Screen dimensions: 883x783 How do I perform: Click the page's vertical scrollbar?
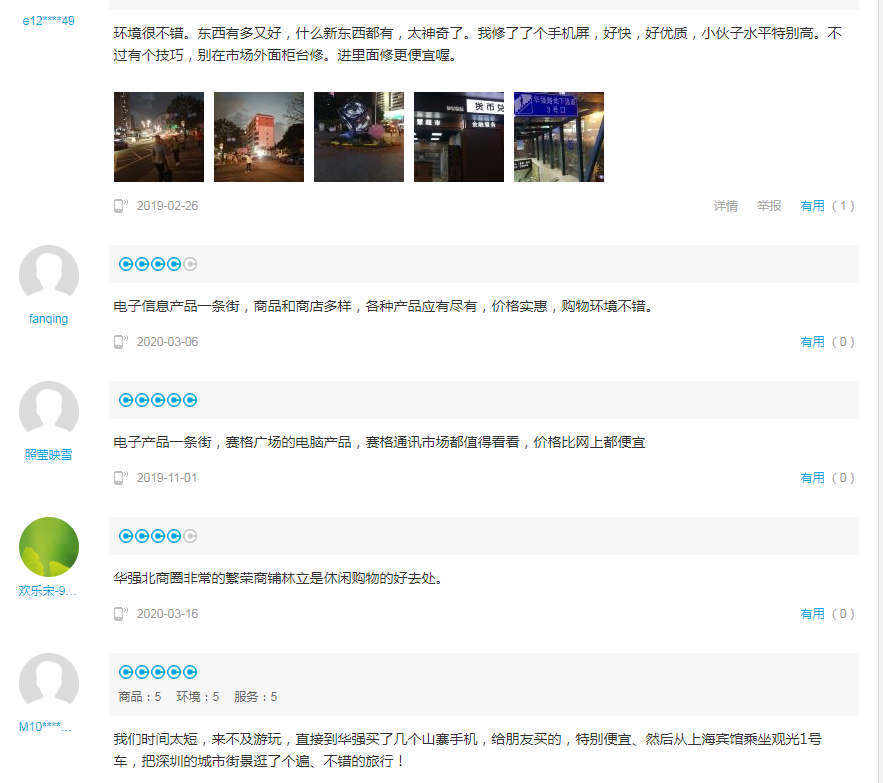[880, 392]
